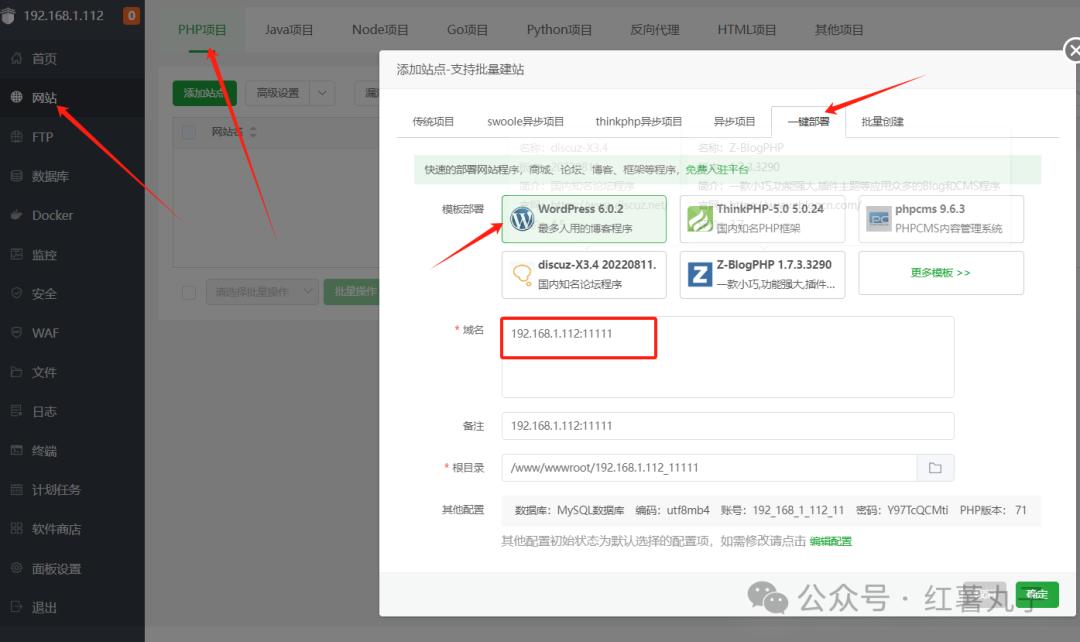Click into the 根目录 path field

click(709, 468)
